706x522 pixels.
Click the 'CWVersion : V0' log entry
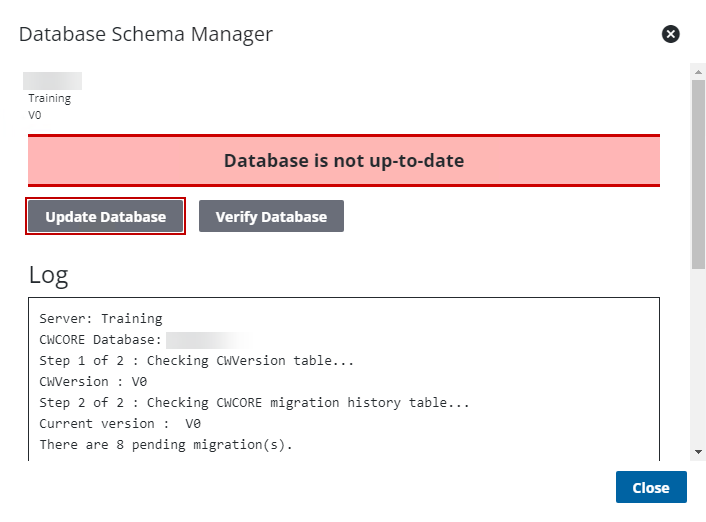[93, 381]
